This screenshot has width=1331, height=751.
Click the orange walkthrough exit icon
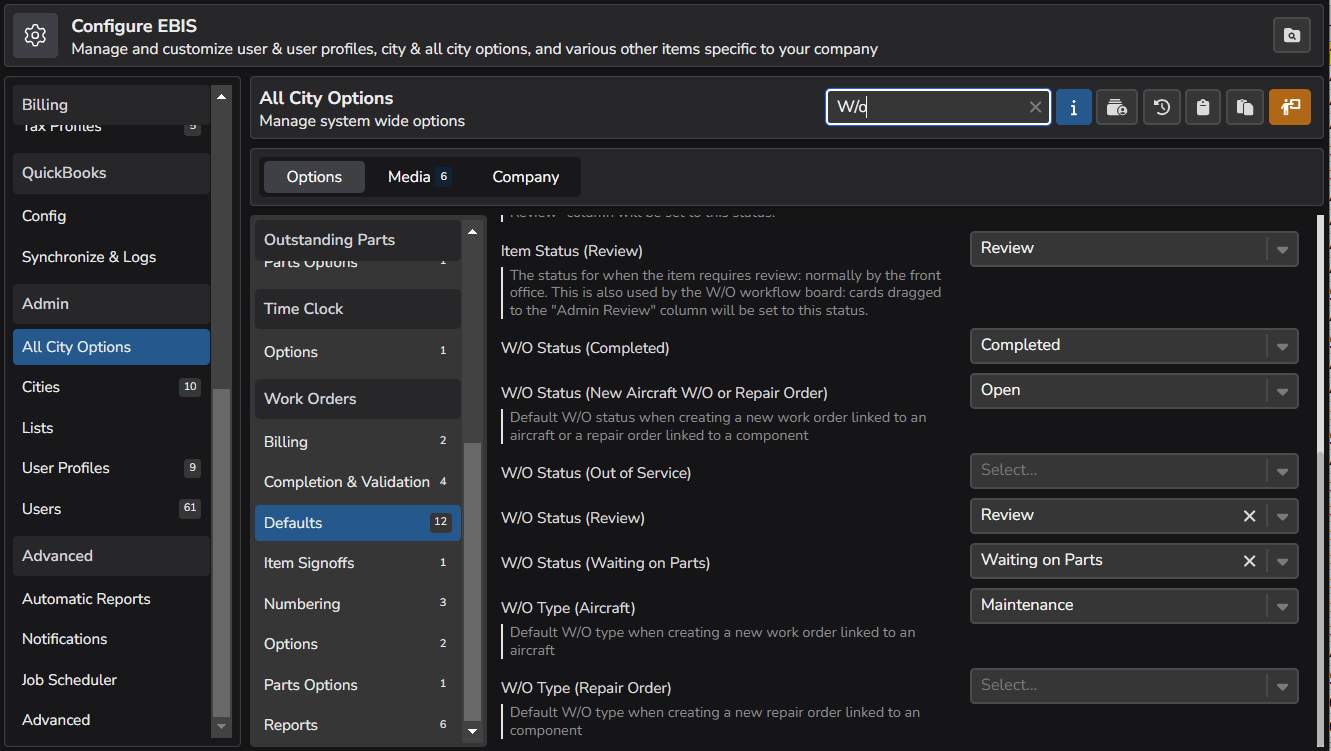coord(1290,107)
